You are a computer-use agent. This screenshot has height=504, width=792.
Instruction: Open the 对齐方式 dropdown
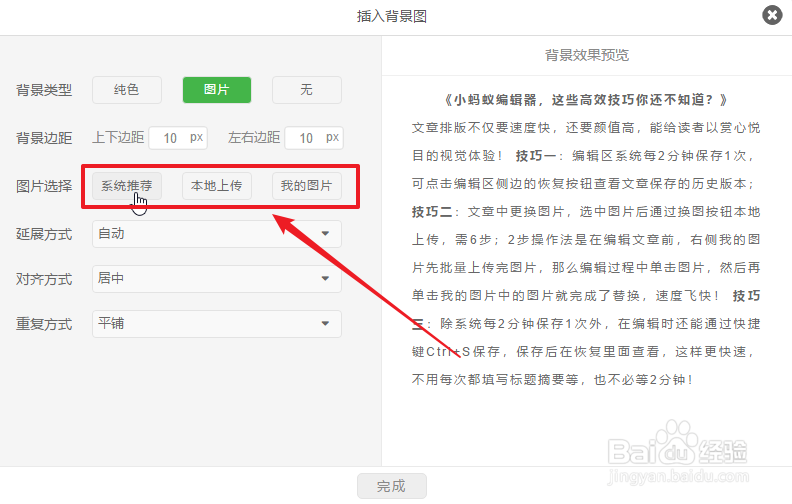(217, 279)
